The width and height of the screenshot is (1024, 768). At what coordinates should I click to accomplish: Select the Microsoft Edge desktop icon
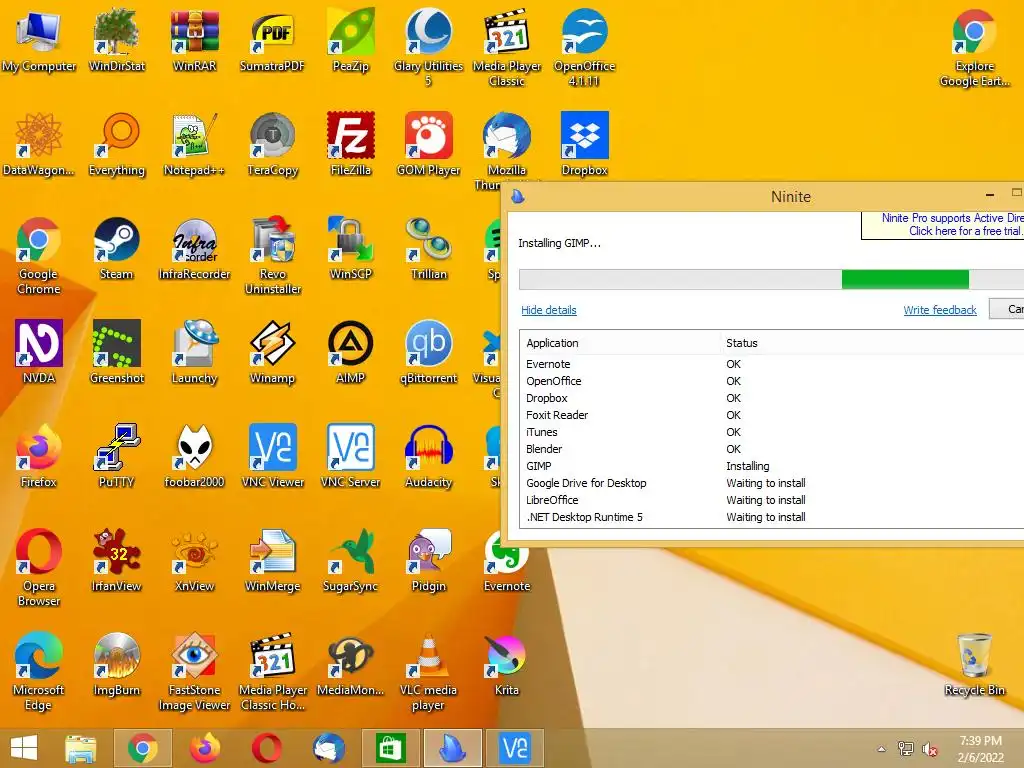[x=39, y=671]
